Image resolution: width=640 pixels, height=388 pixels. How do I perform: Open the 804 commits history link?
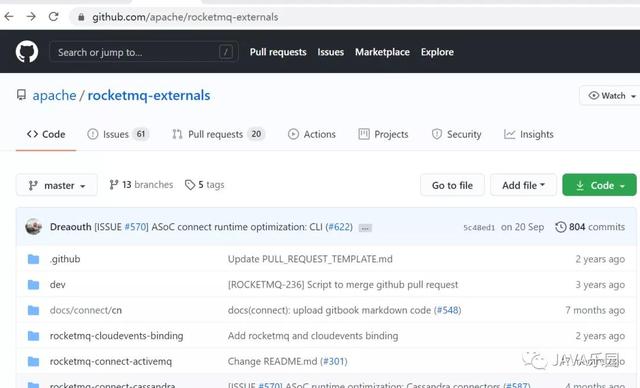[x=590, y=227]
